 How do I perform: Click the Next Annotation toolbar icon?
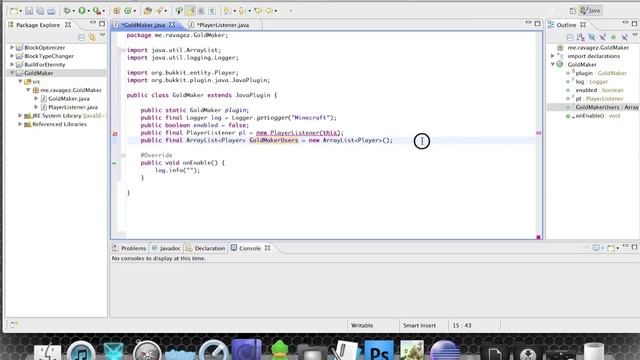tap(227, 11)
